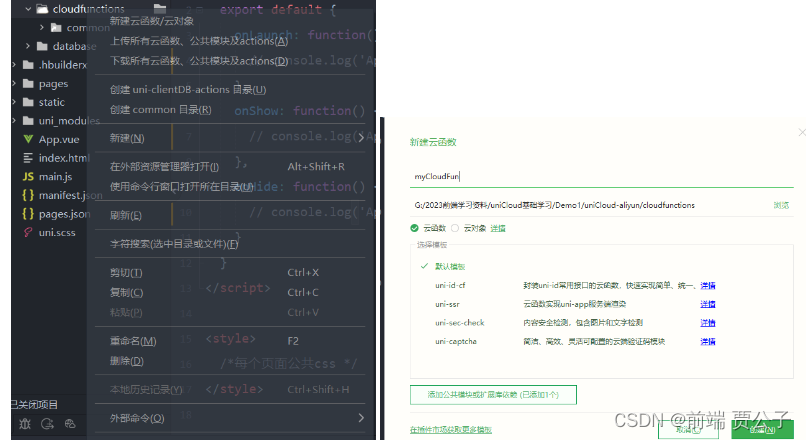
Task: Click the sync icon in bottom bar
Action: (47, 424)
